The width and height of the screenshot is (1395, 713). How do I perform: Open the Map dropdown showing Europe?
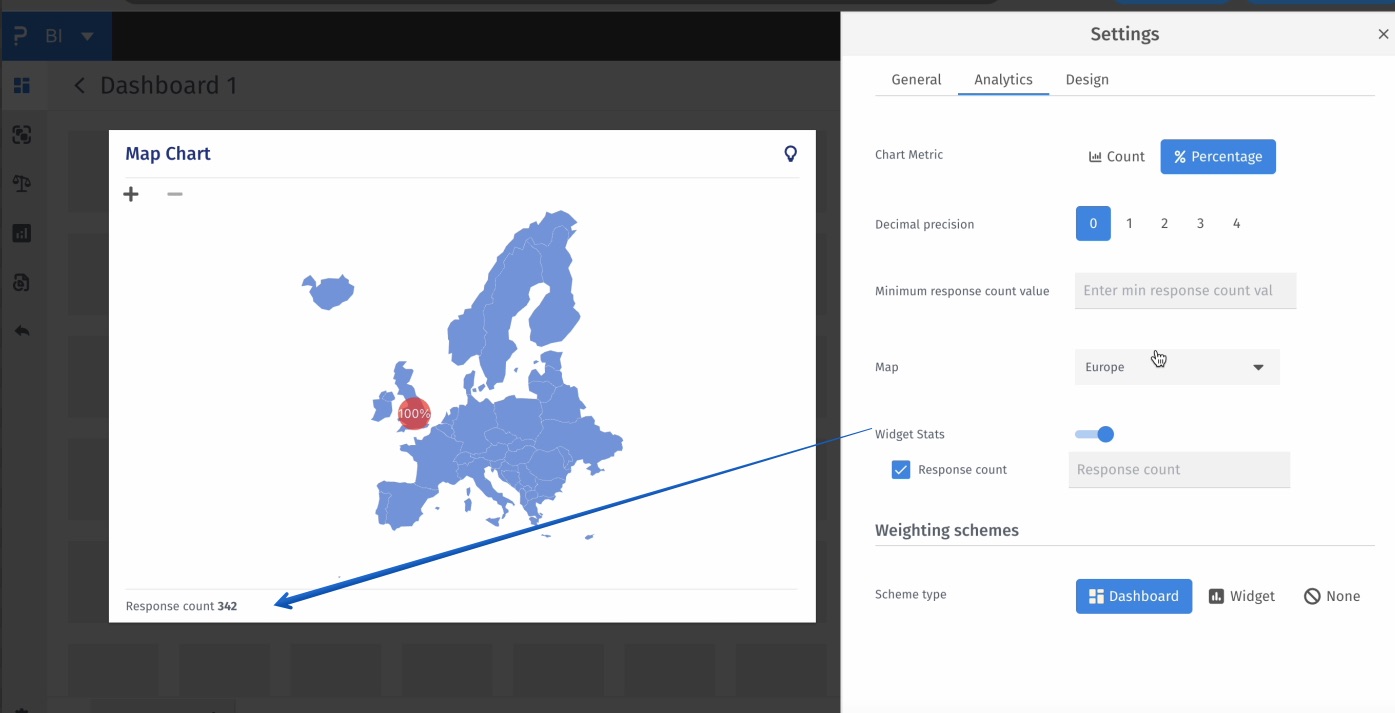click(1177, 367)
